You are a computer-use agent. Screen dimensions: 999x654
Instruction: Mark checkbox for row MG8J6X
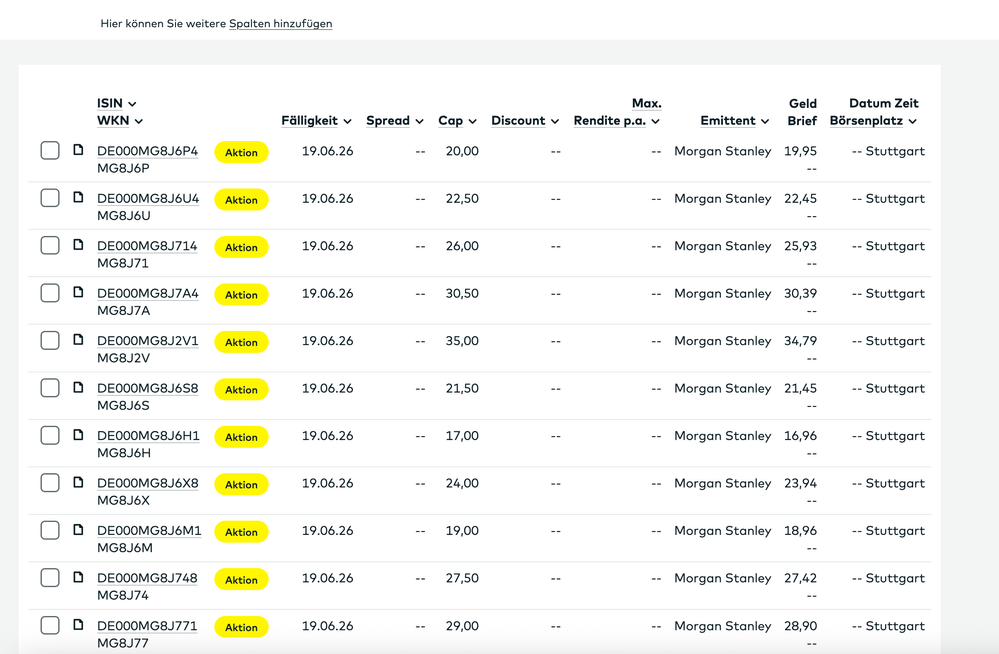[50, 483]
